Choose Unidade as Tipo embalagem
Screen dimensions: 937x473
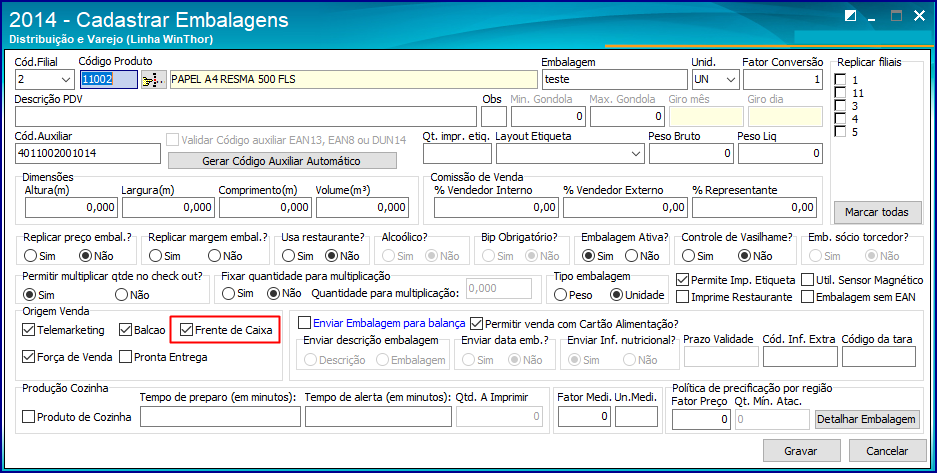tap(616, 295)
